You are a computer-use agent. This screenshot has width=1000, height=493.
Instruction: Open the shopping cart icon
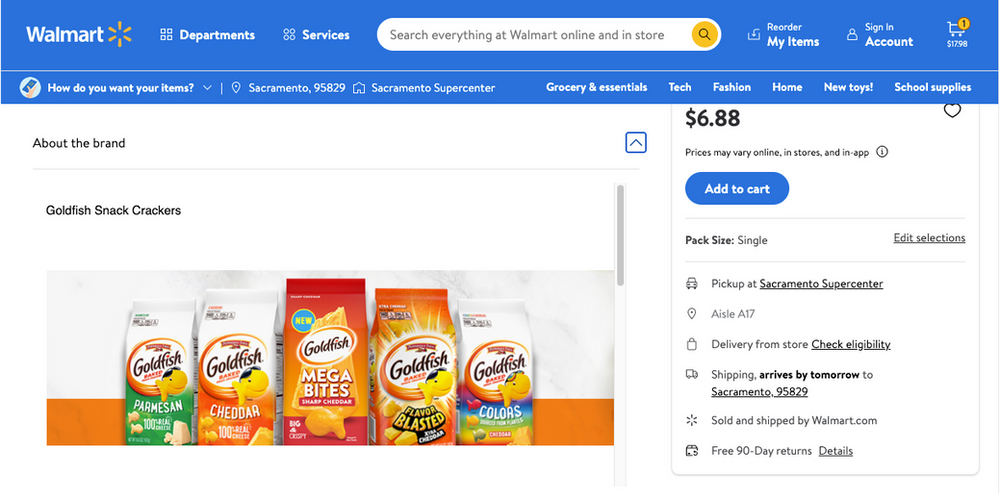(x=957, y=33)
